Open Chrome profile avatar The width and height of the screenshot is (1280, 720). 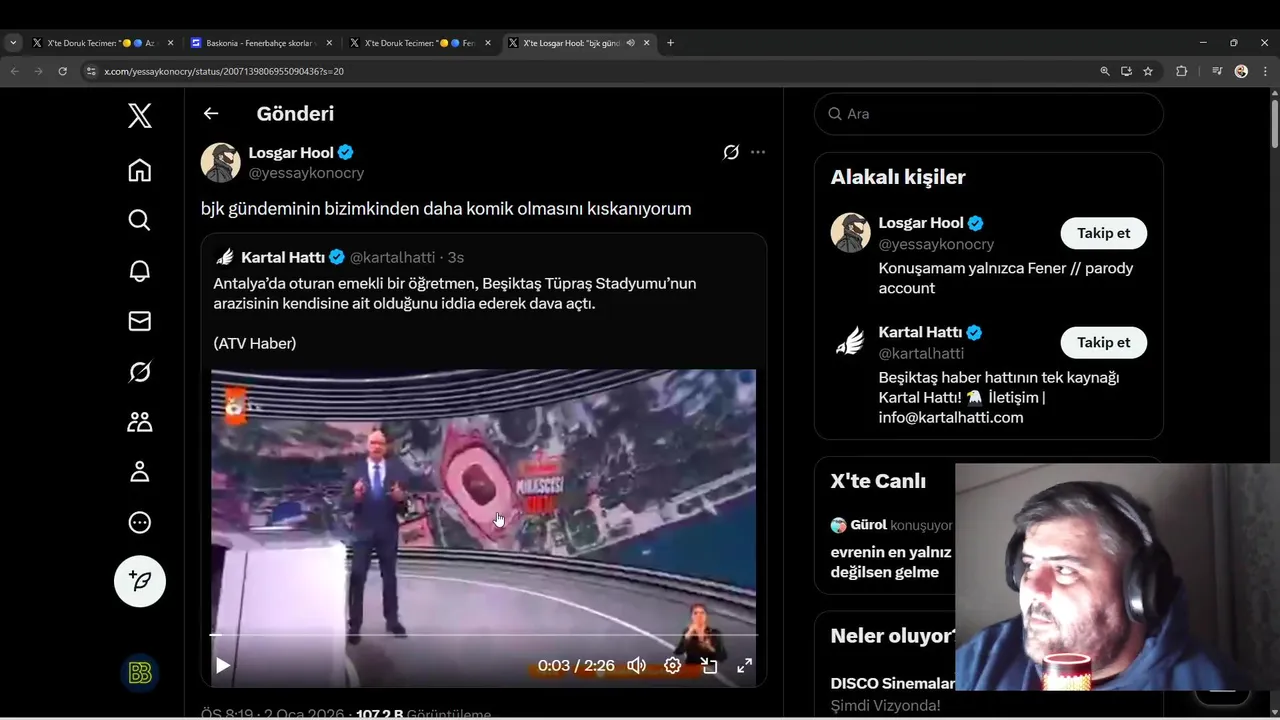point(1241,71)
